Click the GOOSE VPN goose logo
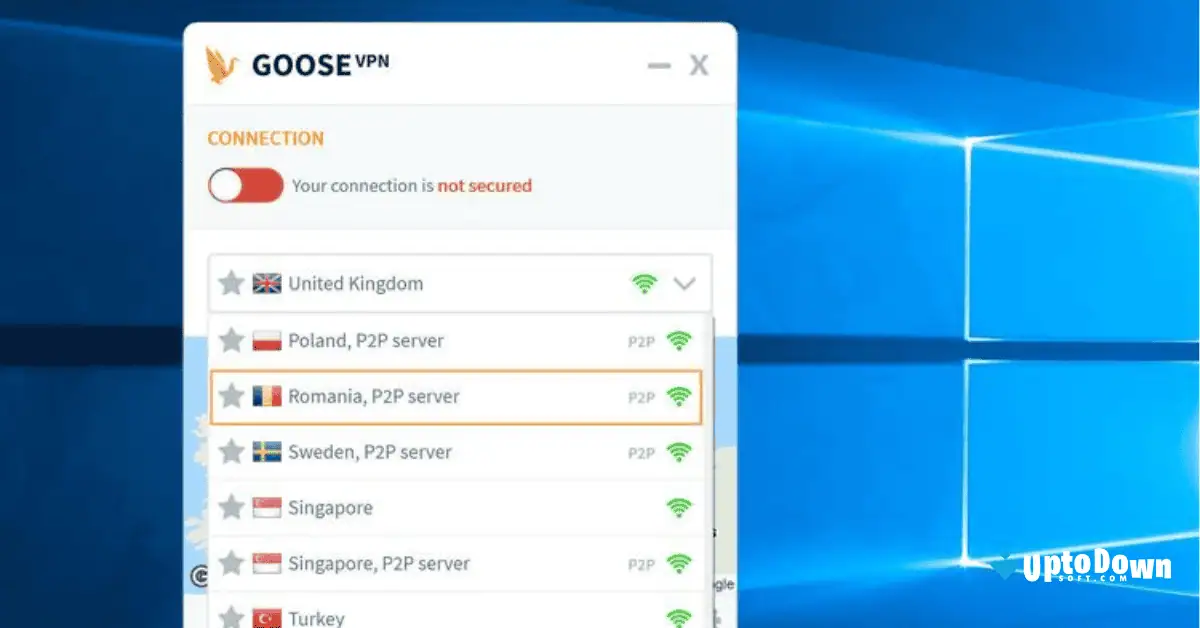 (222, 63)
